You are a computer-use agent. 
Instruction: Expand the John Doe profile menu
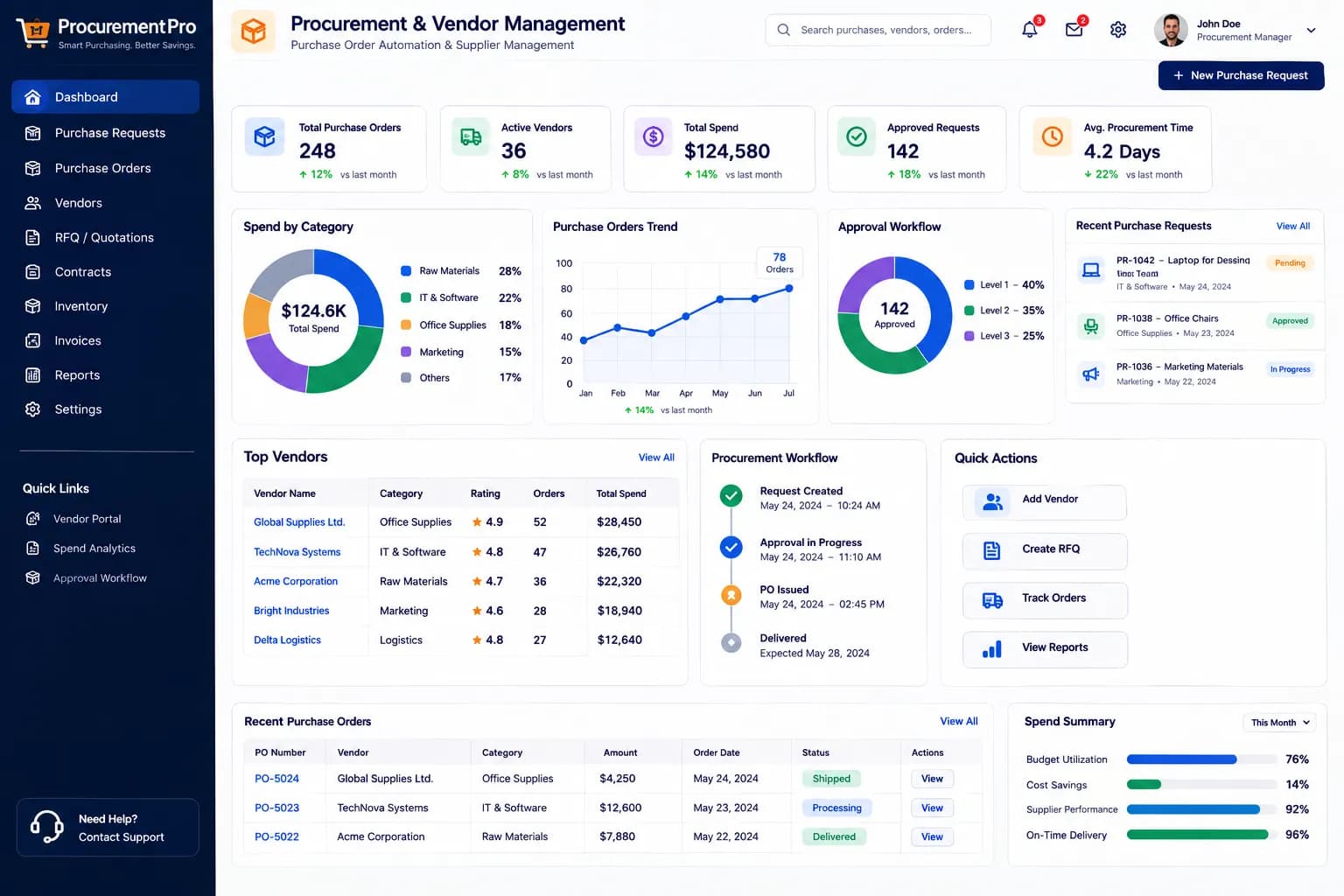coord(1311,31)
